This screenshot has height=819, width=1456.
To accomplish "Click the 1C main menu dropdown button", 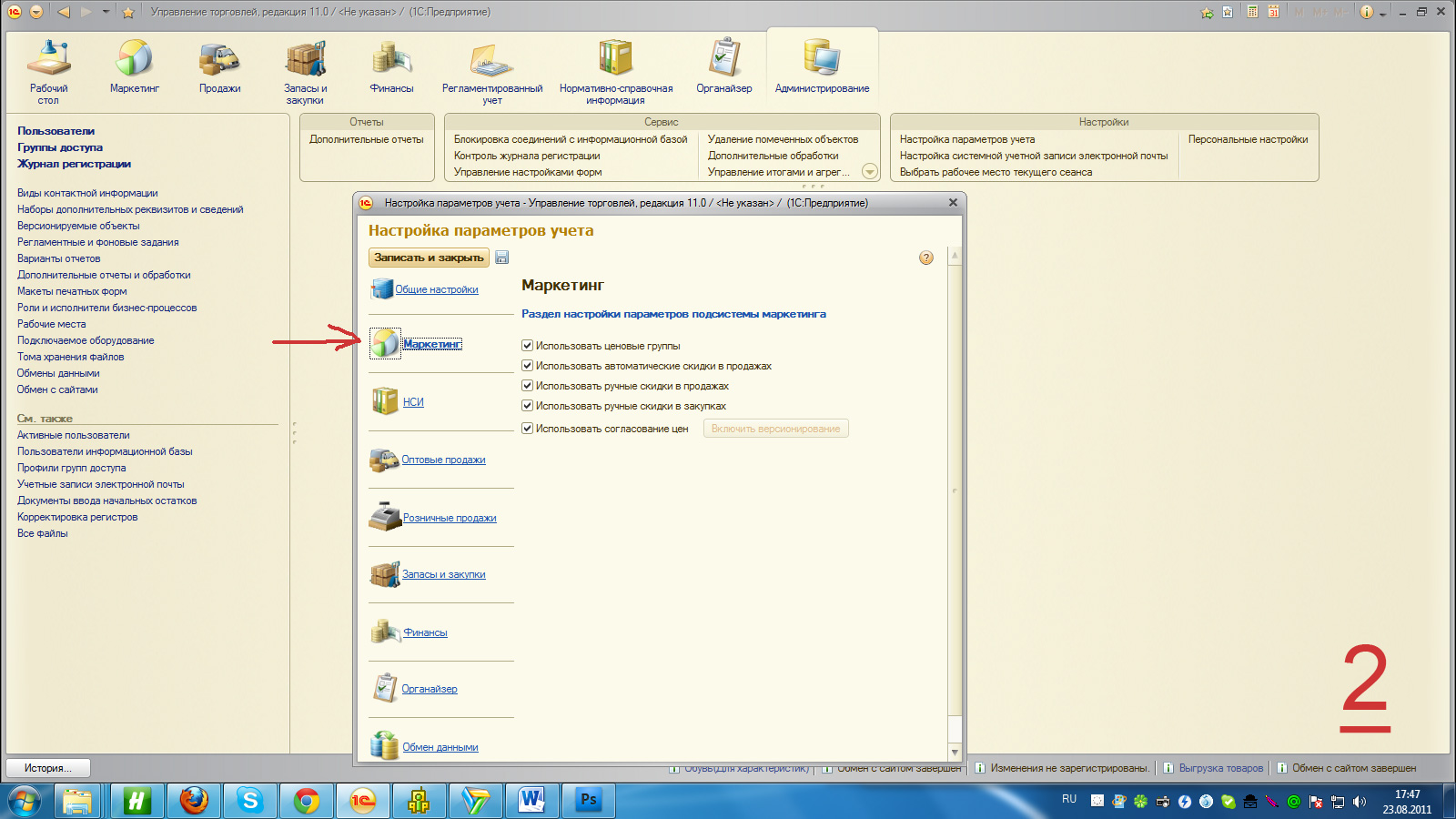I will pyautogui.click(x=36, y=12).
